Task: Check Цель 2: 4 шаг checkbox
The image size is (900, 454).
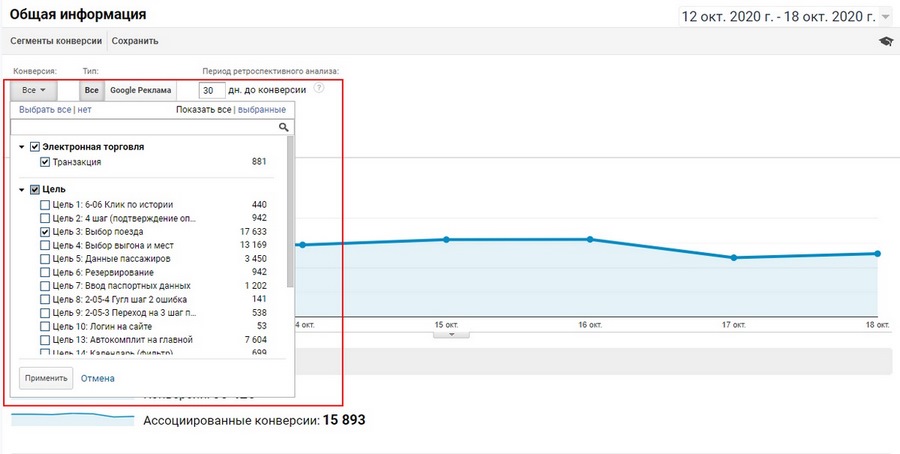Action: click(x=45, y=218)
